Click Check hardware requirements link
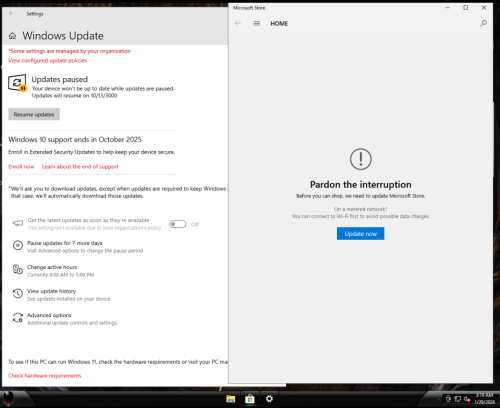The image size is (500, 408). tap(45, 375)
